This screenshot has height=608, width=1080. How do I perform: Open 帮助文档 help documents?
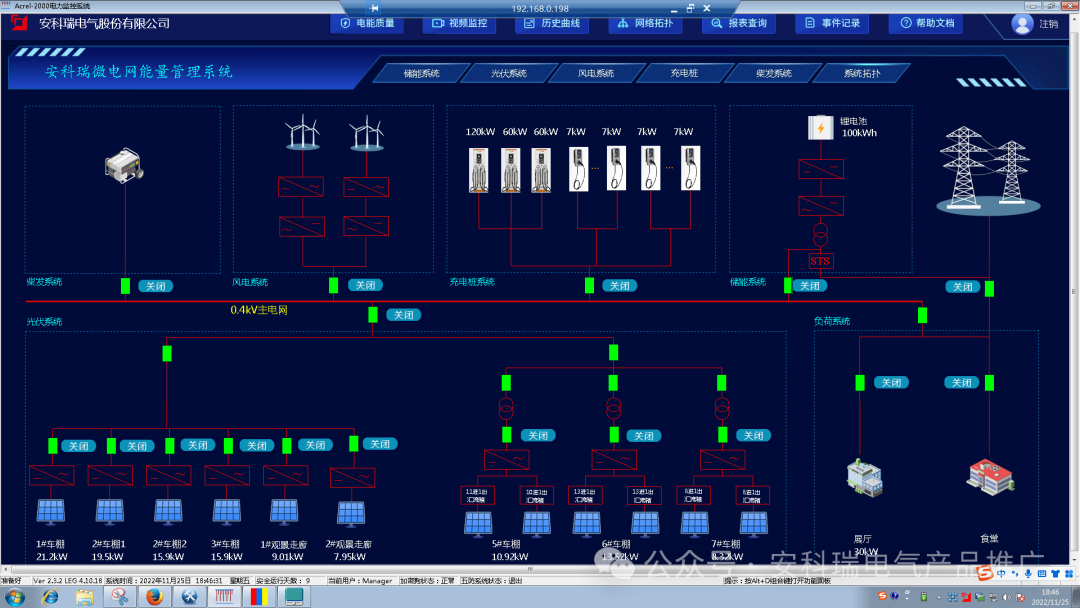926,23
